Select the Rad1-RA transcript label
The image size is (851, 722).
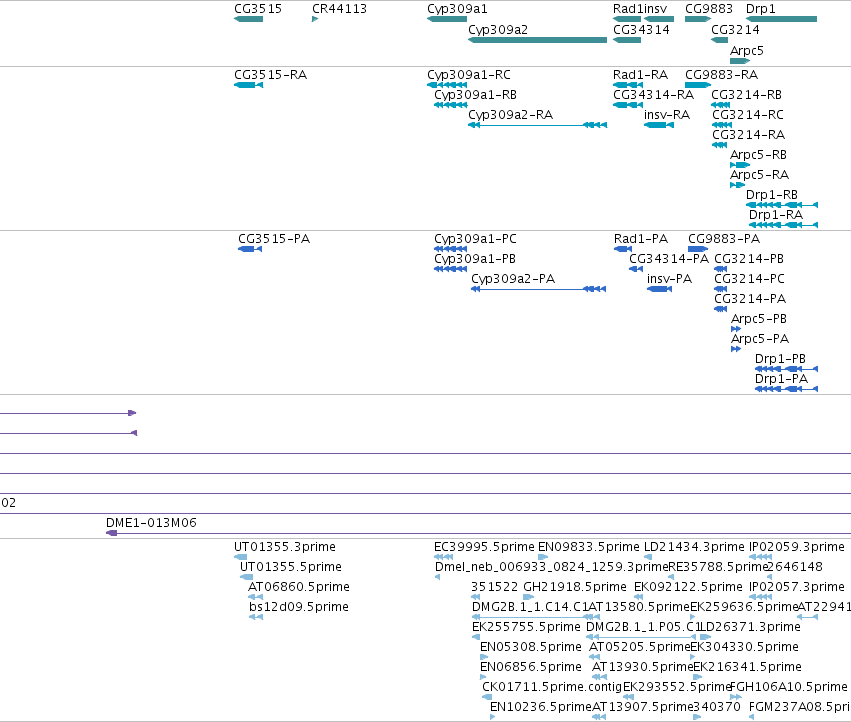(640, 74)
